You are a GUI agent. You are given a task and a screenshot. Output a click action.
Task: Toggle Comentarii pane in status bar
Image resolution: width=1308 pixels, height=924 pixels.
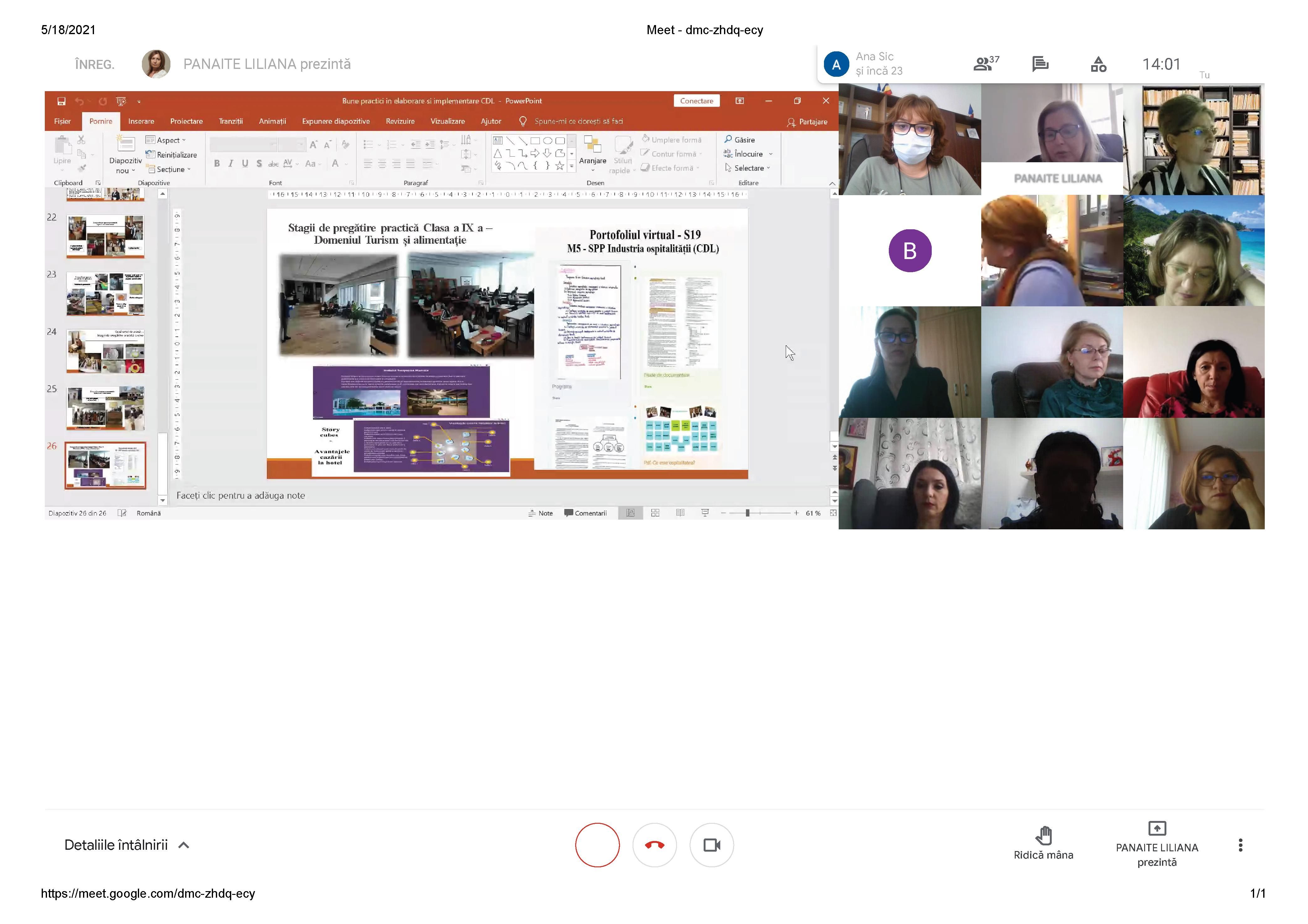point(585,513)
